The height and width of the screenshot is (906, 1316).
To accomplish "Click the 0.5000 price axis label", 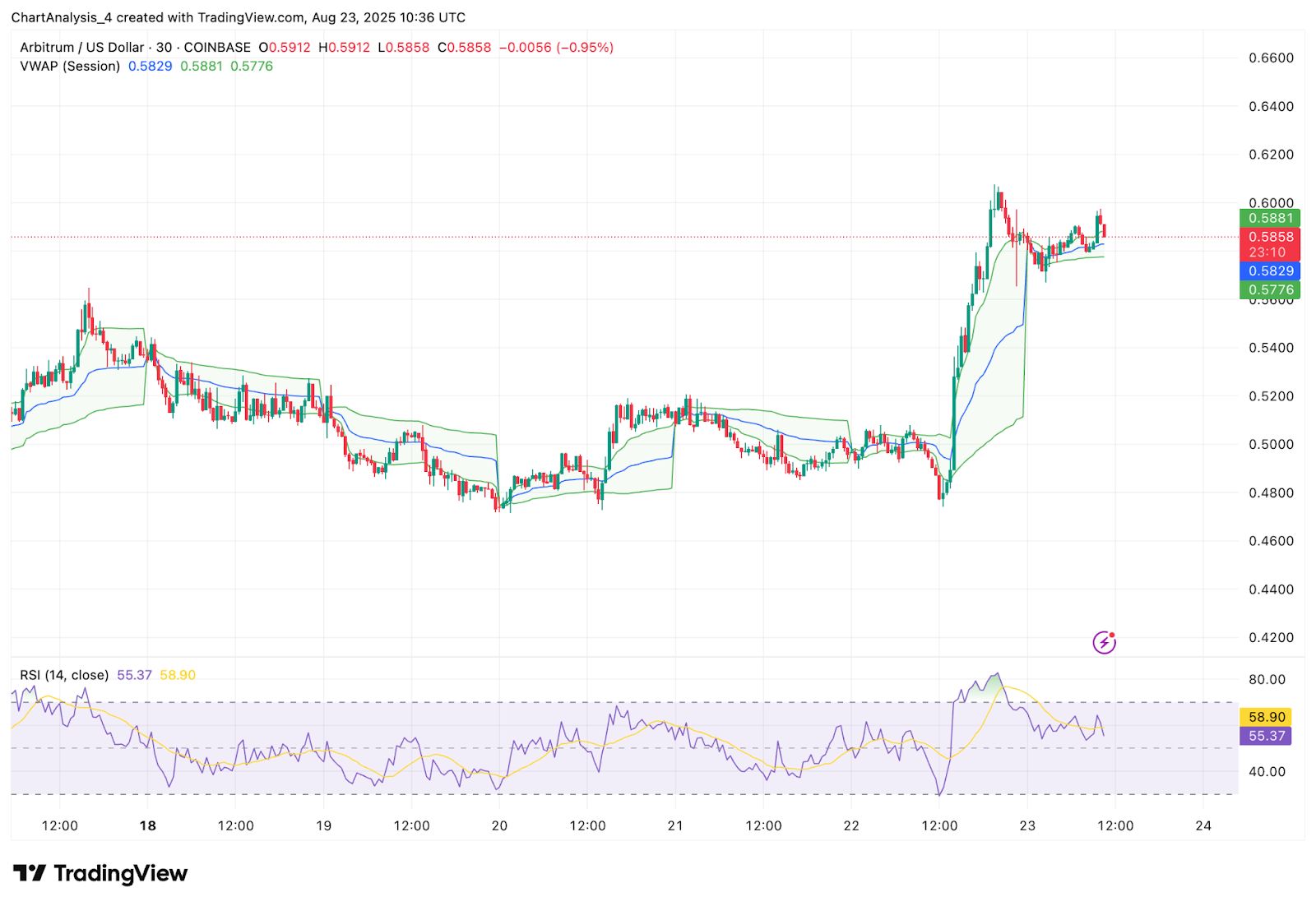I will pyautogui.click(x=1271, y=445).
